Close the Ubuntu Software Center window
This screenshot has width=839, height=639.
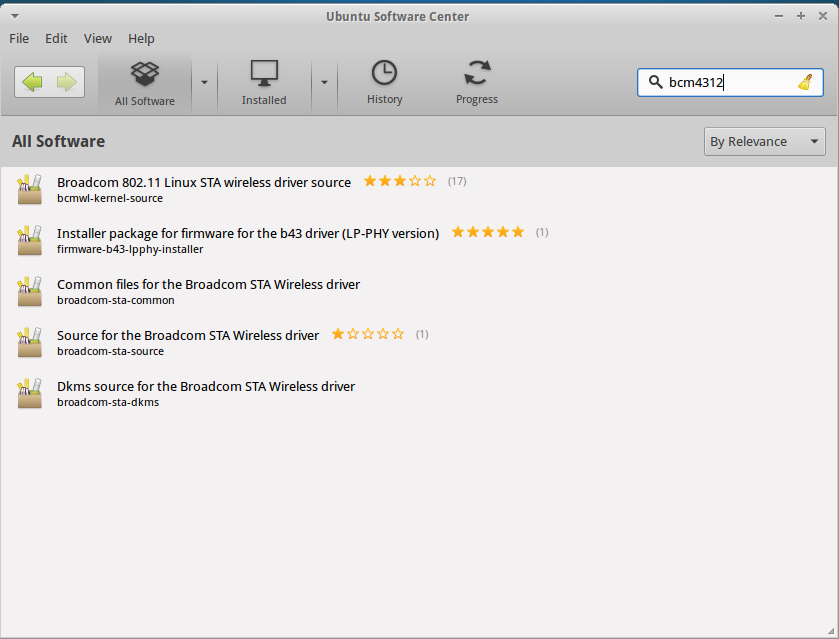tap(823, 16)
